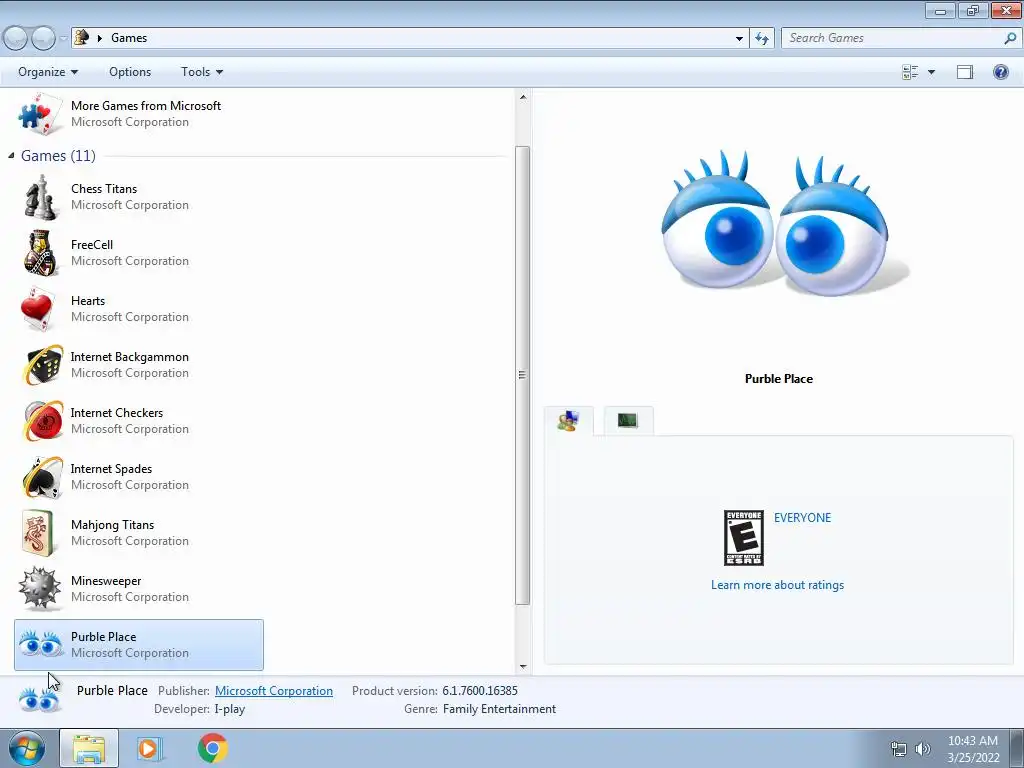
Task: Click the clock showing 10:43 AM
Action: (973, 741)
